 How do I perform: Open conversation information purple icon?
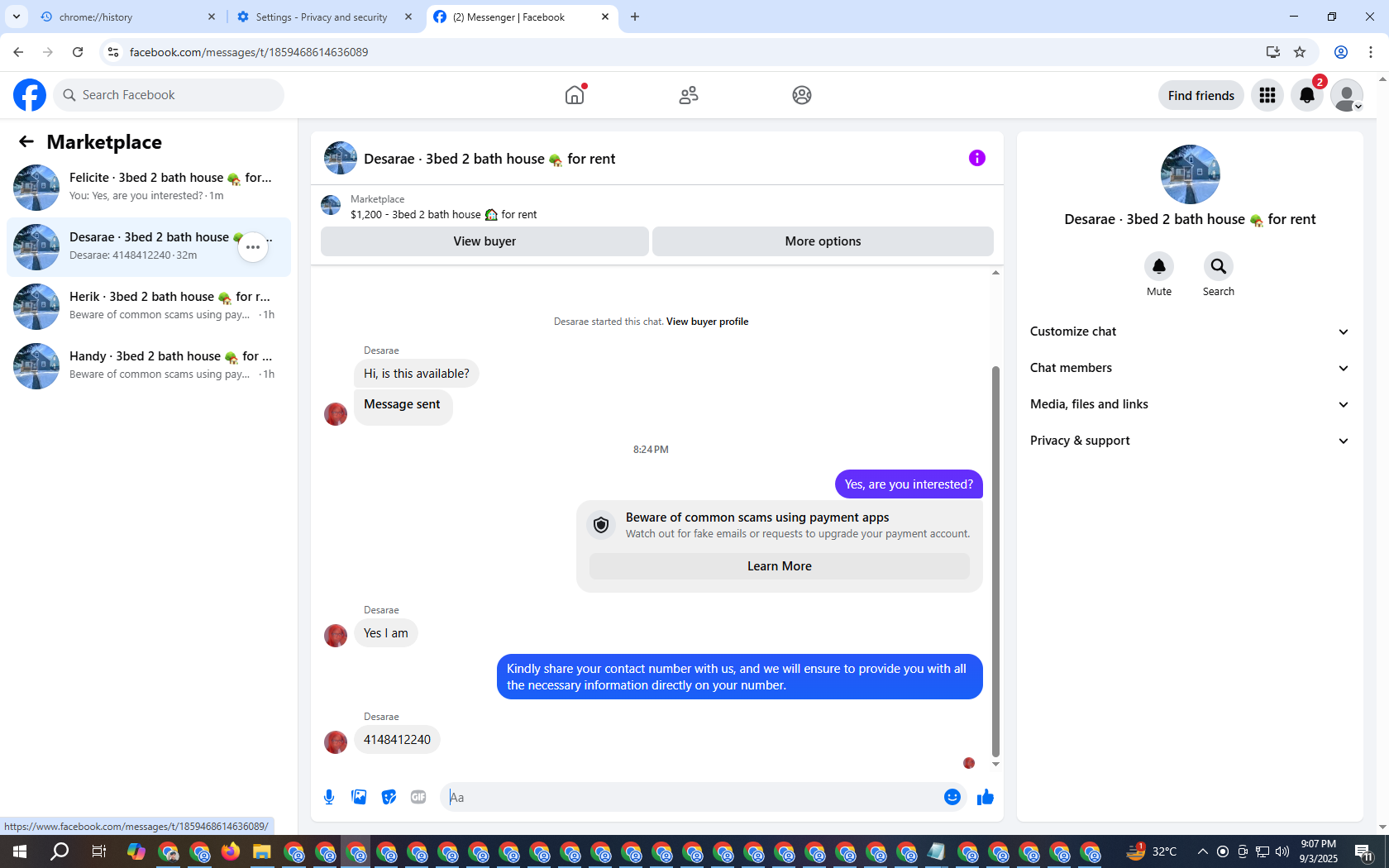point(977,158)
